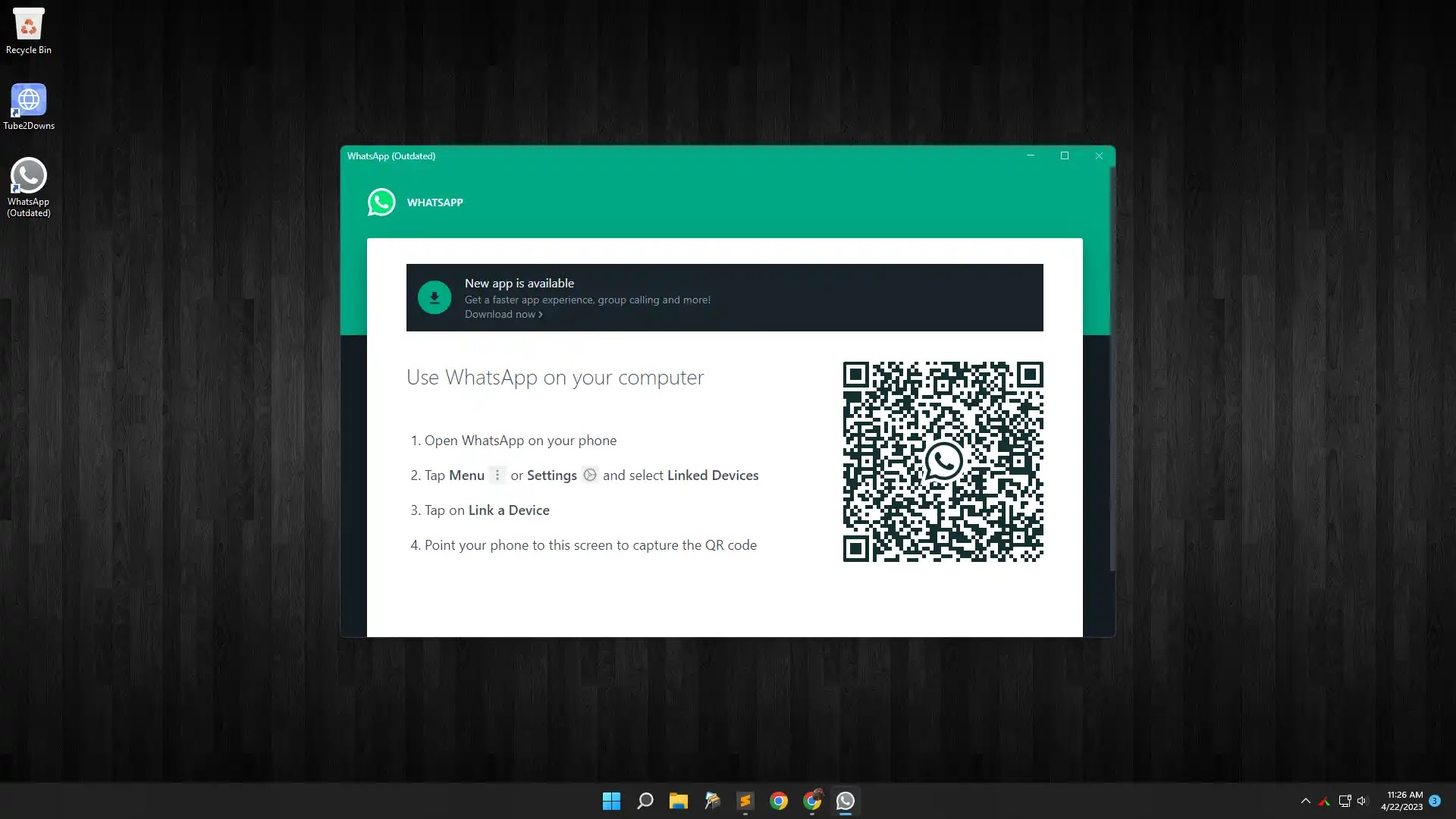Viewport: 1456px width, 819px height.
Task: Click the Settings gear icon in step 2
Action: pos(590,475)
